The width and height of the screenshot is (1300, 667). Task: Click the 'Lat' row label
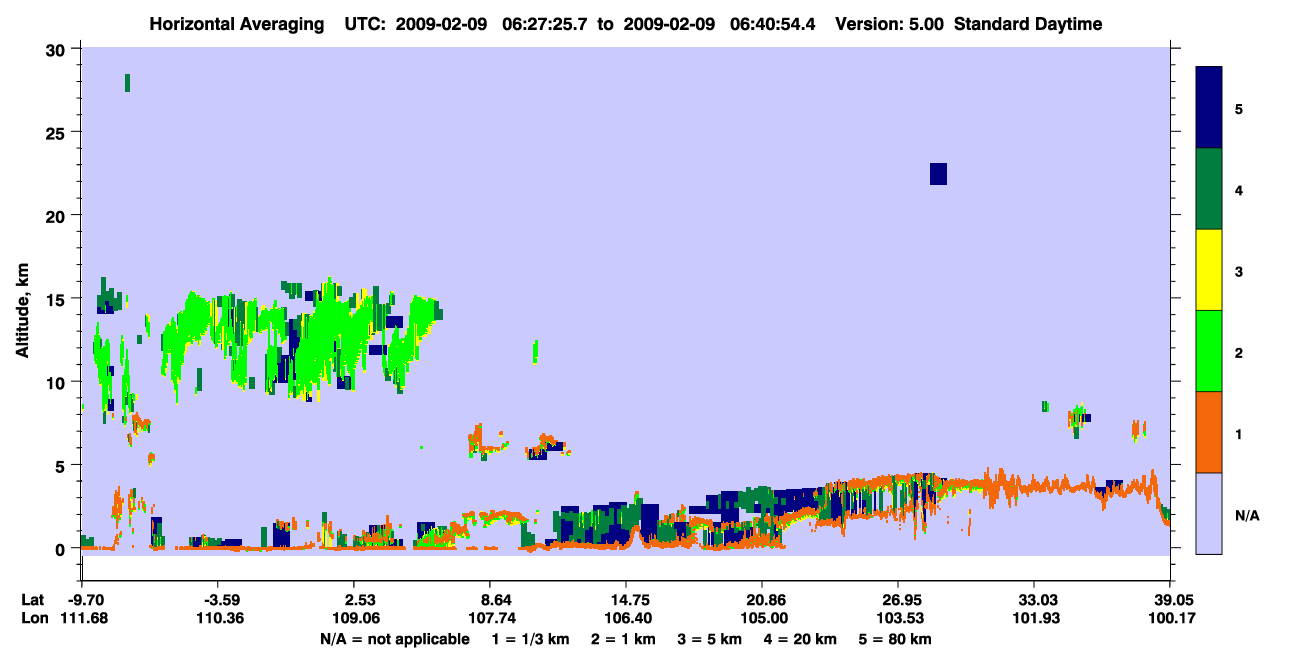click(x=31, y=600)
